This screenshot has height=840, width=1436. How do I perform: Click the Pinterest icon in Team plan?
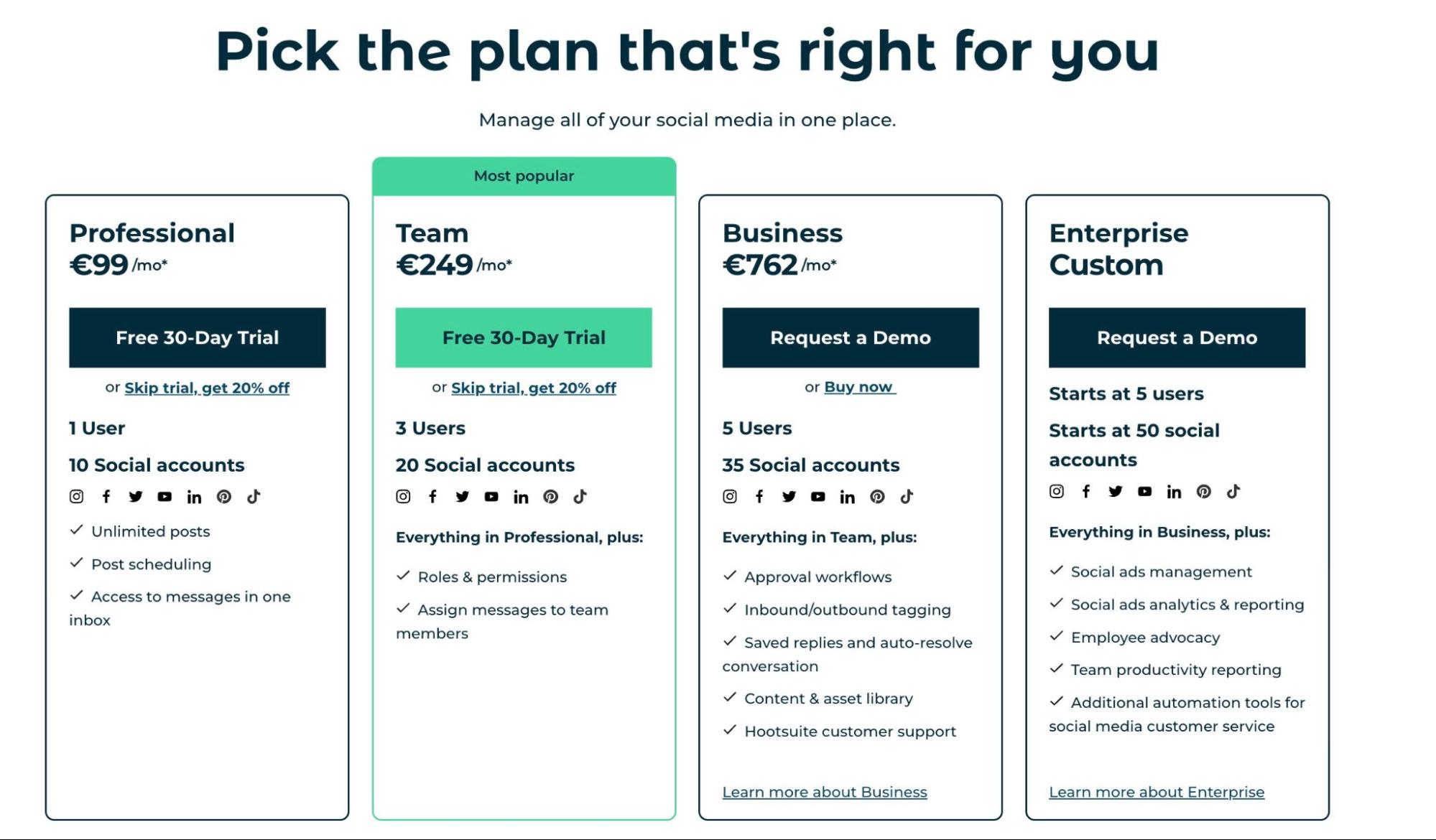pyautogui.click(x=550, y=497)
